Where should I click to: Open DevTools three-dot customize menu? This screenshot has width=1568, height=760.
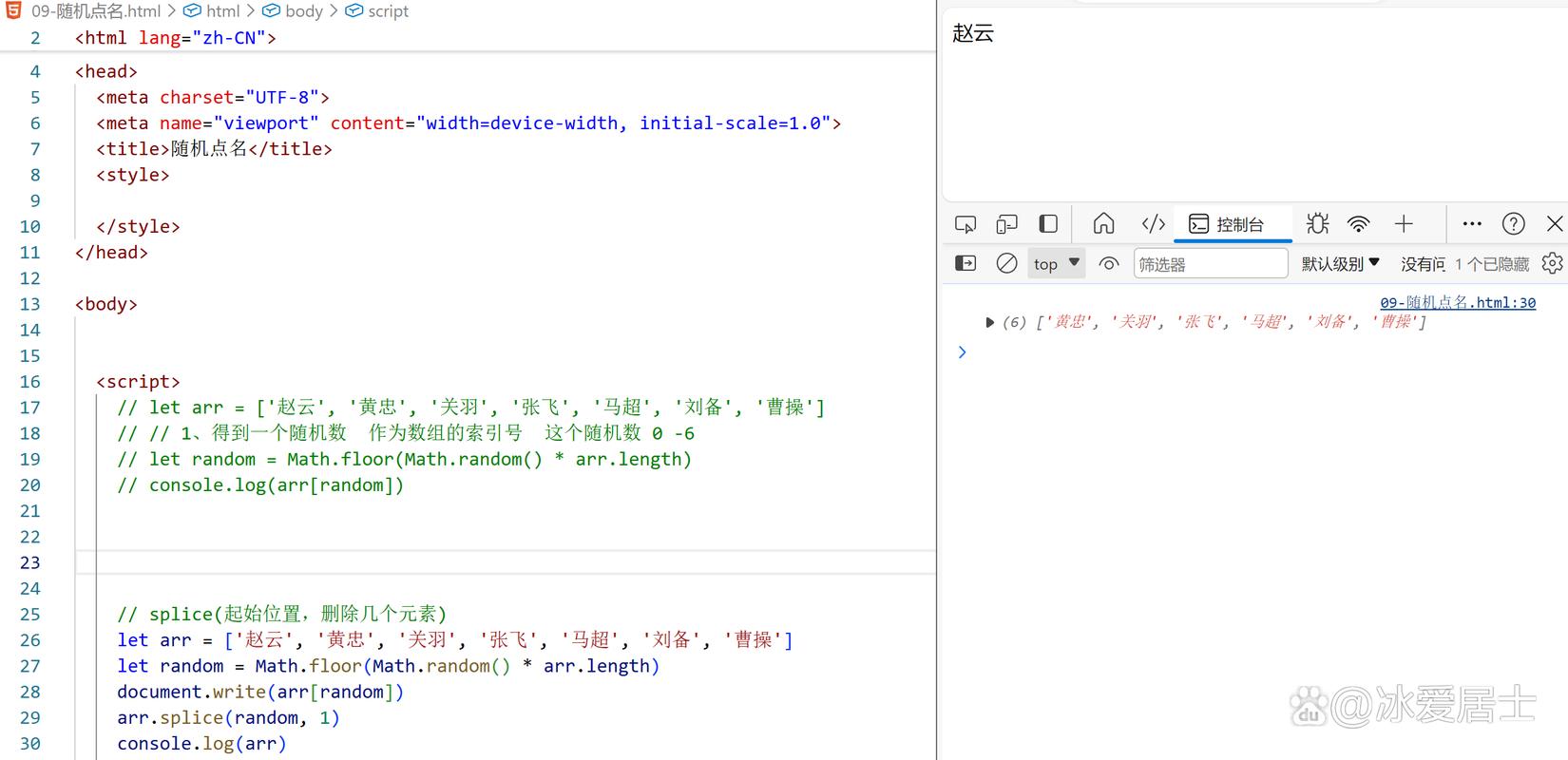[x=1472, y=224]
